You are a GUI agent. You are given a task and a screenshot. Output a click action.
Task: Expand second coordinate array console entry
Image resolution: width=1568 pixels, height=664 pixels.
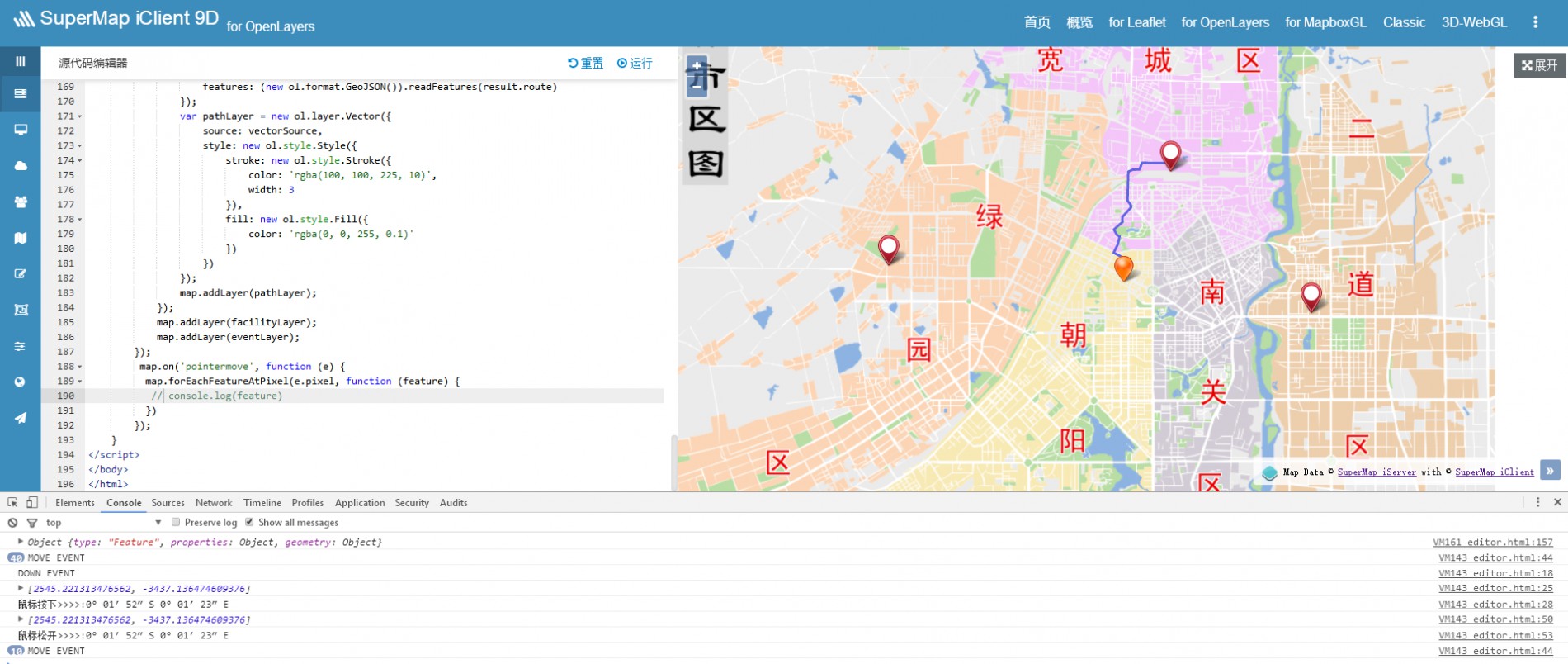(21, 619)
